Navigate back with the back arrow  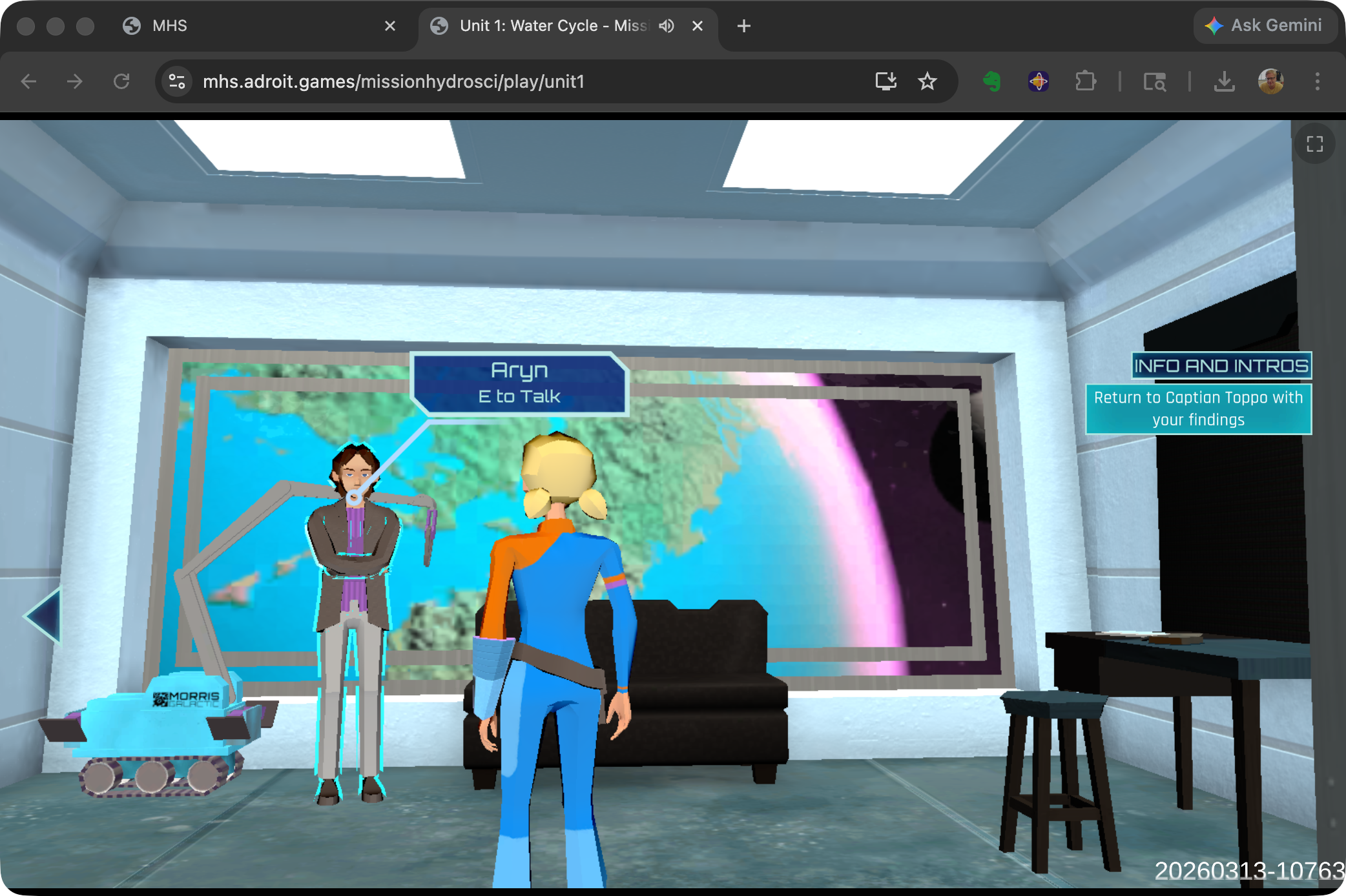(29, 81)
